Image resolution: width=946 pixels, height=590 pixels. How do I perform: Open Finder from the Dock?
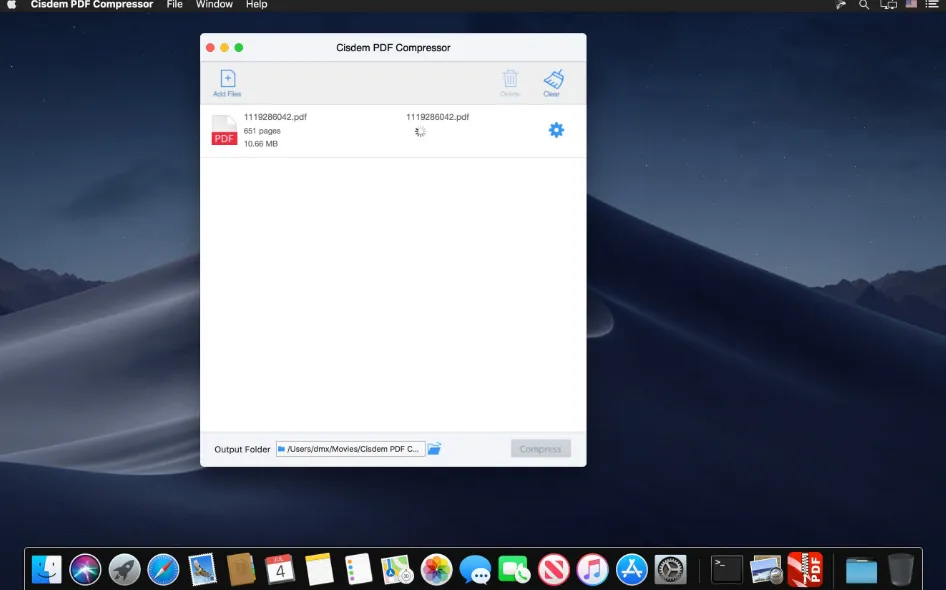pyautogui.click(x=46, y=569)
